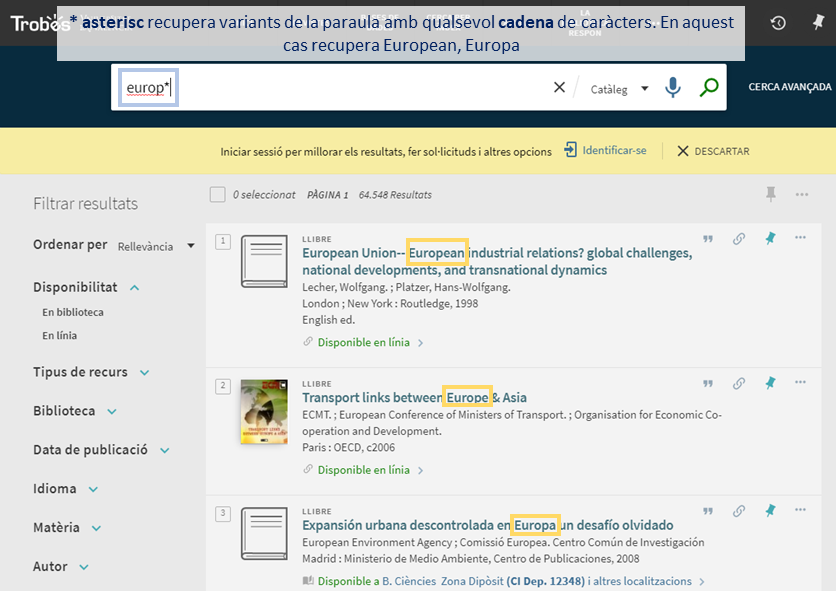Collapse the Disponibilitat filter section
This screenshot has height=591, width=836.
pos(86,287)
